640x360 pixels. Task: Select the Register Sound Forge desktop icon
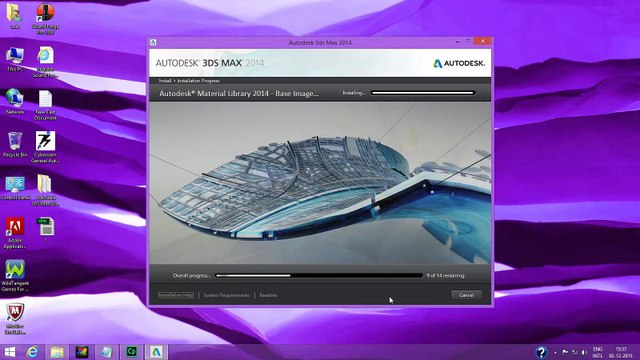(45, 62)
